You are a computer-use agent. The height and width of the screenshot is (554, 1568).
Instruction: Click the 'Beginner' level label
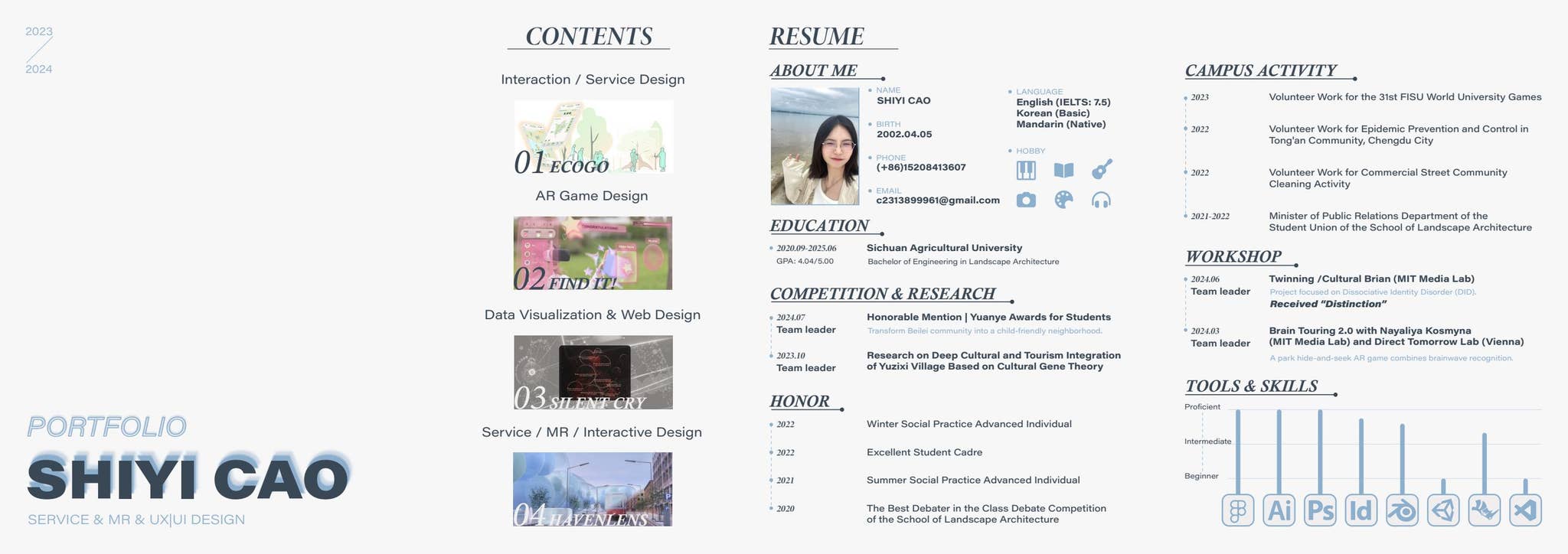pyautogui.click(x=1201, y=476)
